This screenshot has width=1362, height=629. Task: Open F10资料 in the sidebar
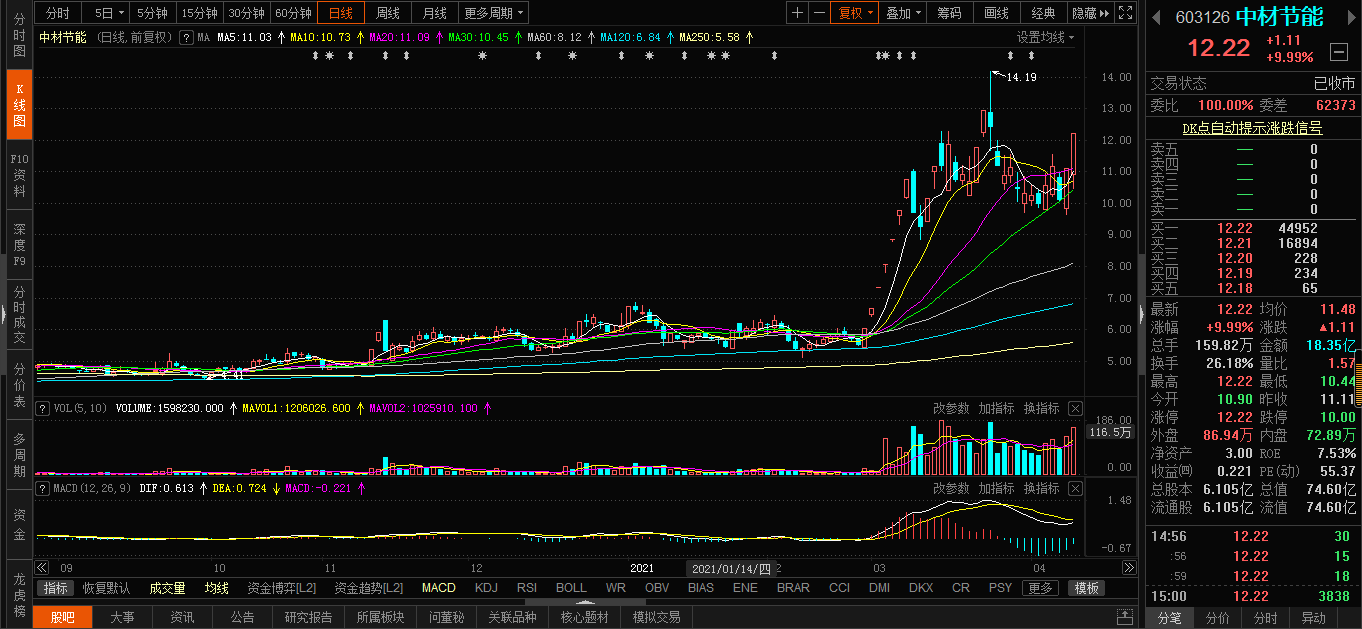[x=19, y=176]
